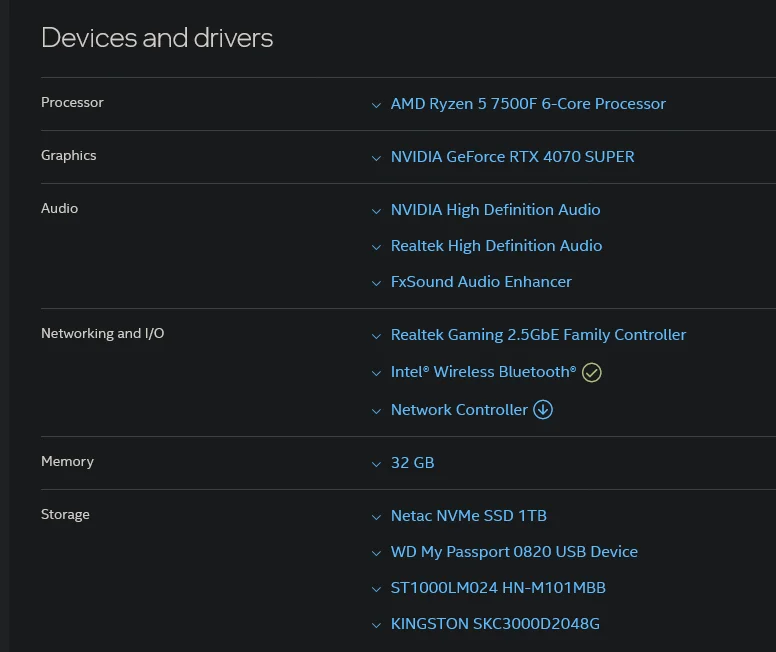
Task: Expand the AMD Ryzen 5 7500F chevron
Action: tap(376, 105)
